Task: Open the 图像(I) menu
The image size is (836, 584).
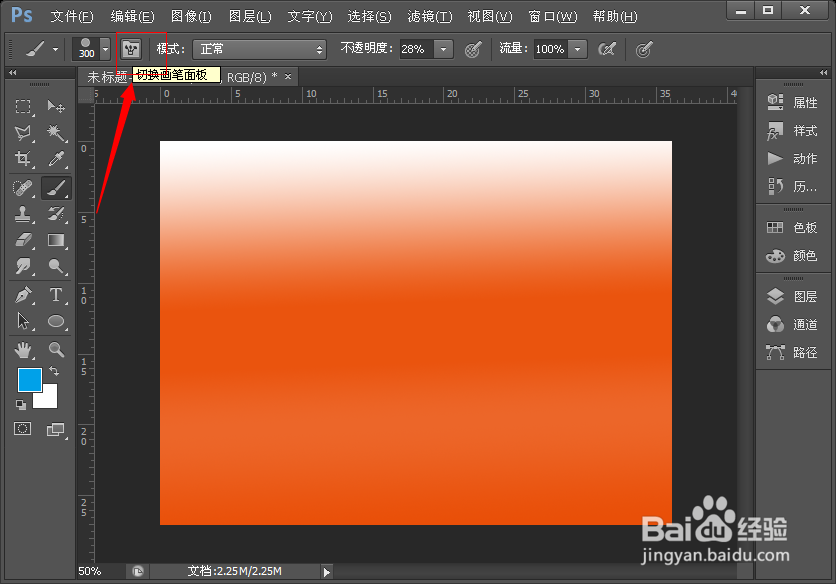Action: [191, 17]
